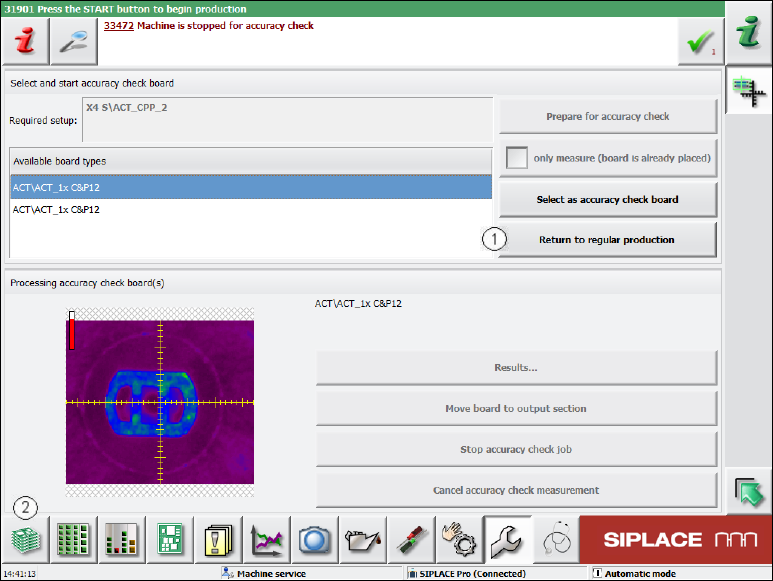Image resolution: width=773 pixels, height=581 pixels.
Task: Open the camera icon in bottom toolbar
Action: [x=315, y=541]
